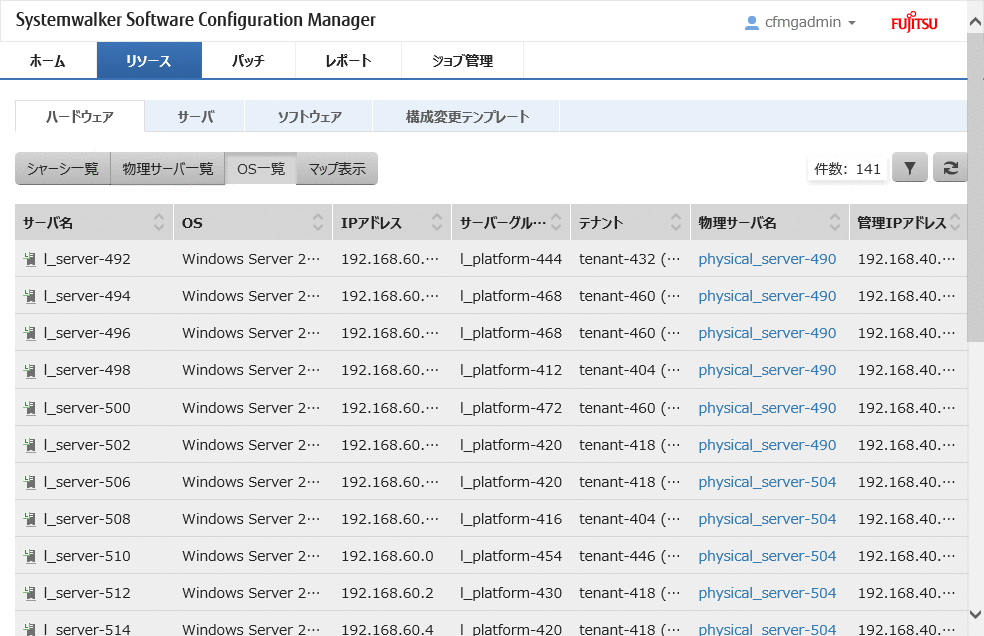This screenshot has height=636, width=984.
Task: Click scrollbar up arrow at top right
Action: click(x=975, y=22)
